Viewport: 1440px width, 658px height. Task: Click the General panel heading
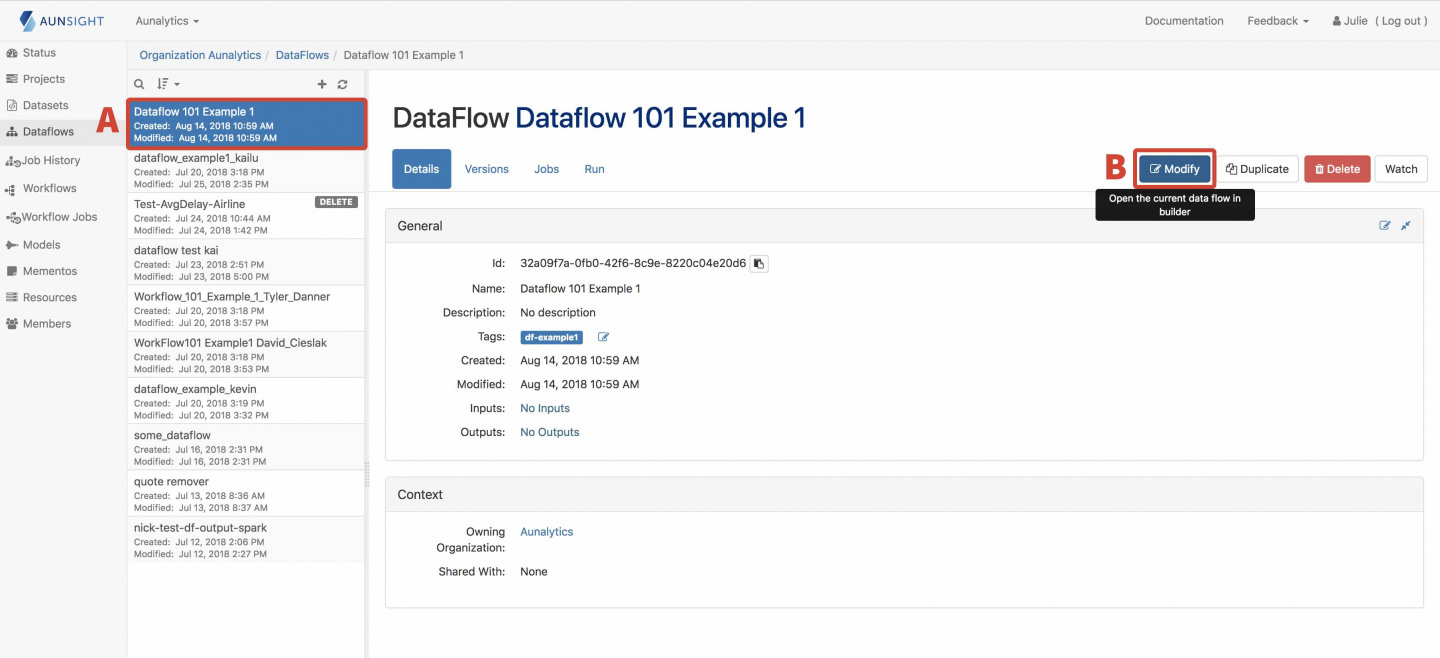pos(420,226)
